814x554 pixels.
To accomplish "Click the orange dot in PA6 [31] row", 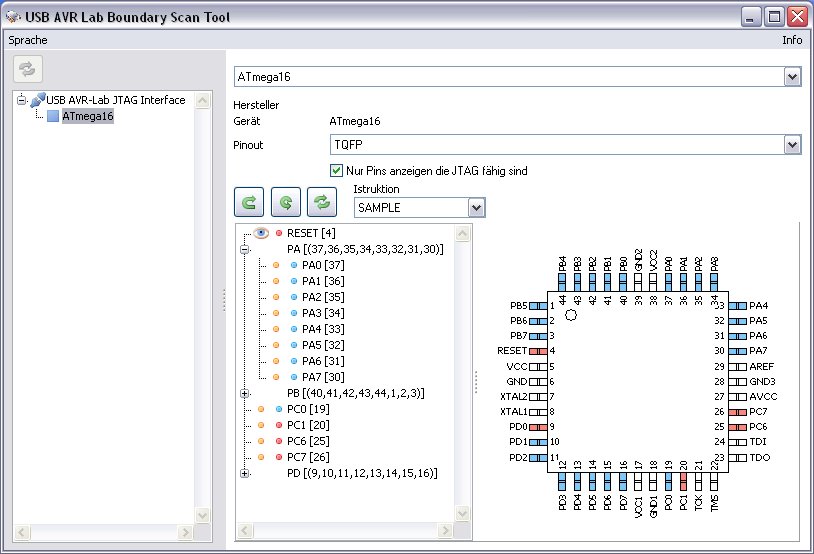I will pos(276,361).
